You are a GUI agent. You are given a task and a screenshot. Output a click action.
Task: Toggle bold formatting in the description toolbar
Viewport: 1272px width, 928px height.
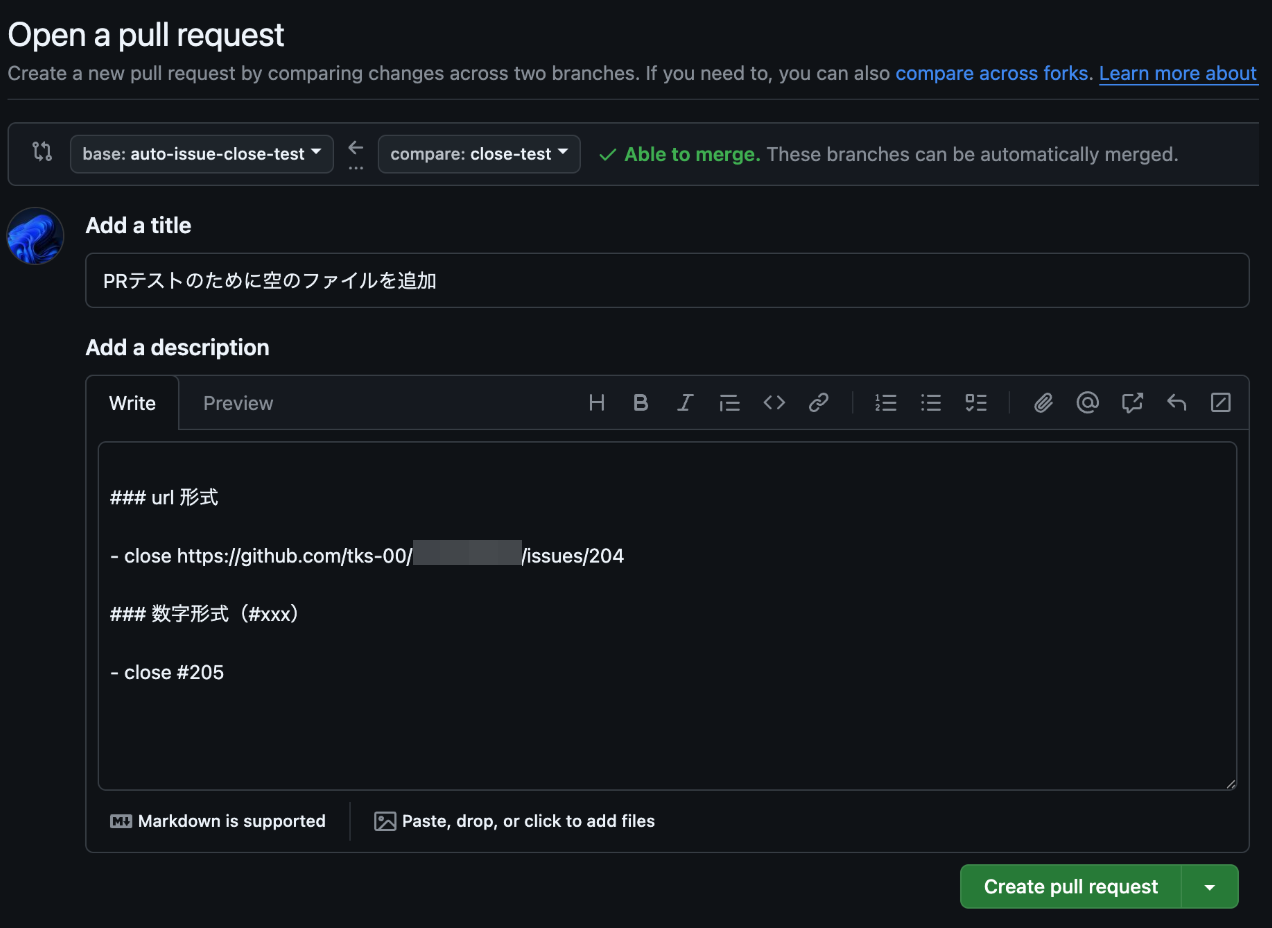[641, 402]
